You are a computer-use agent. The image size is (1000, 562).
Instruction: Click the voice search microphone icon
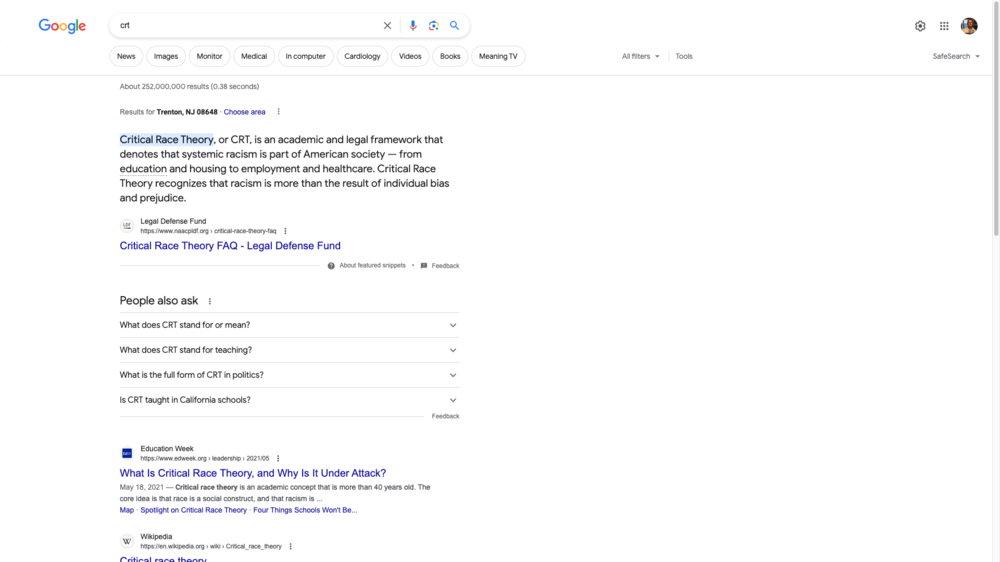click(x=413, y=26)
